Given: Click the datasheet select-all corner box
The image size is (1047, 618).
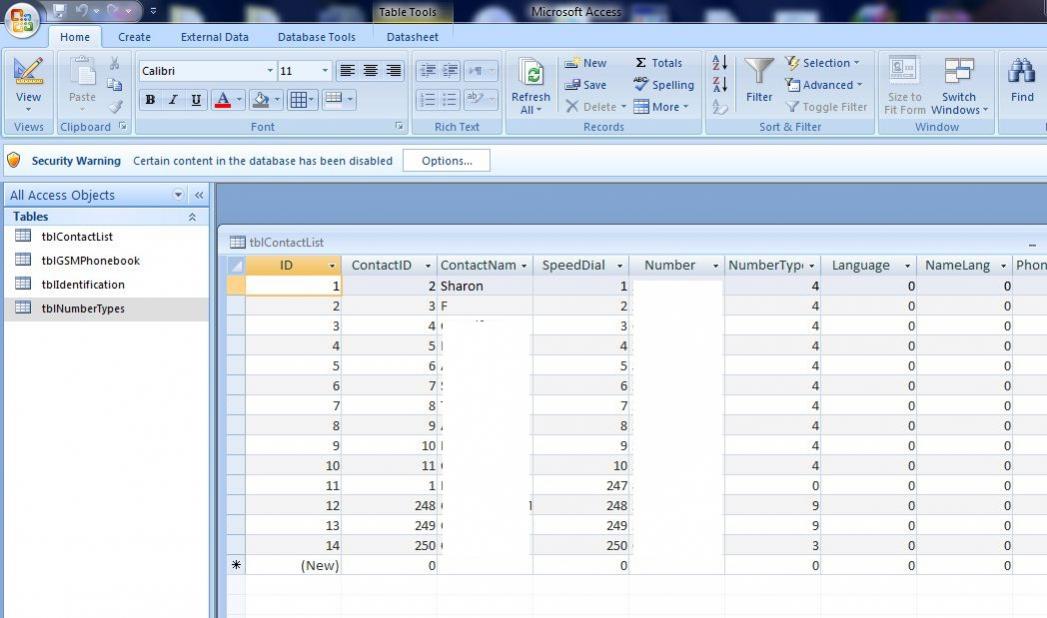Looking at the screenshot, I should (236, 266).
